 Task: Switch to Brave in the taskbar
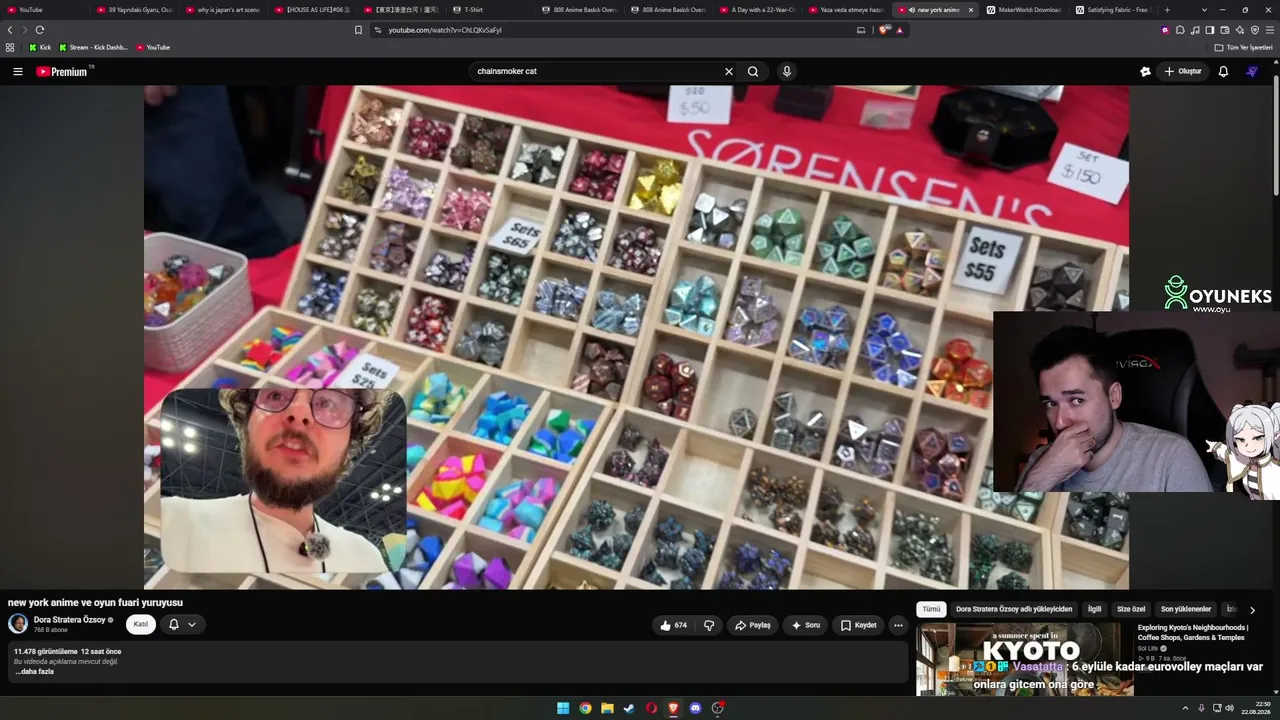coord(673,708)
